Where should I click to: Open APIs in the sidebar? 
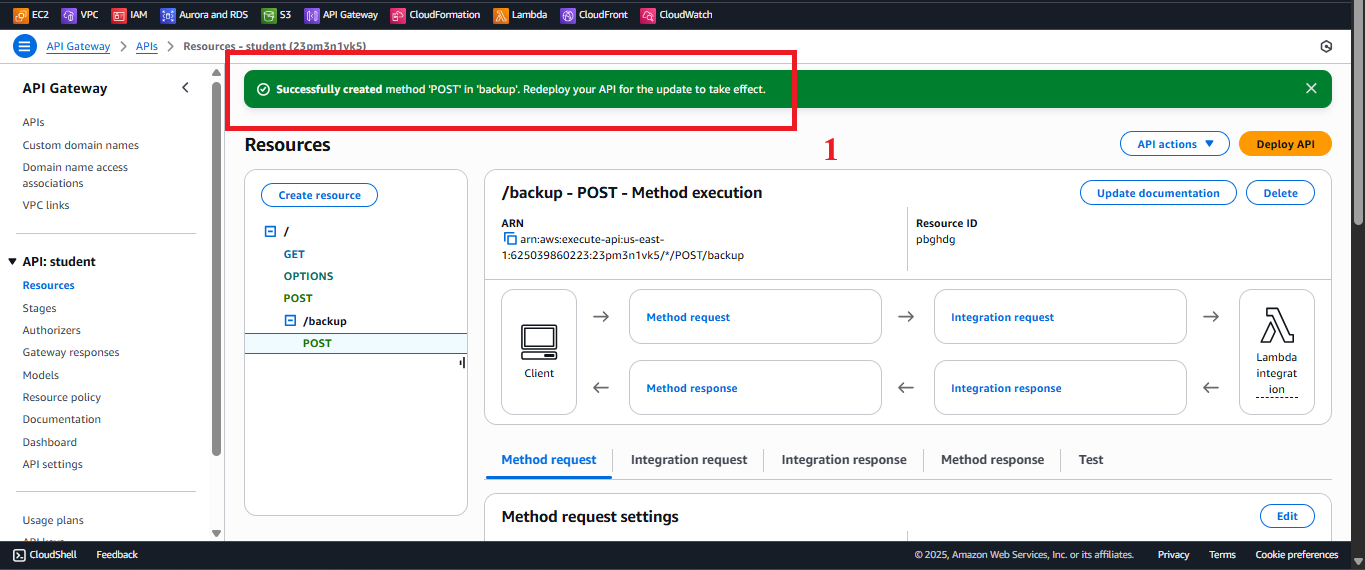[34, 122]
